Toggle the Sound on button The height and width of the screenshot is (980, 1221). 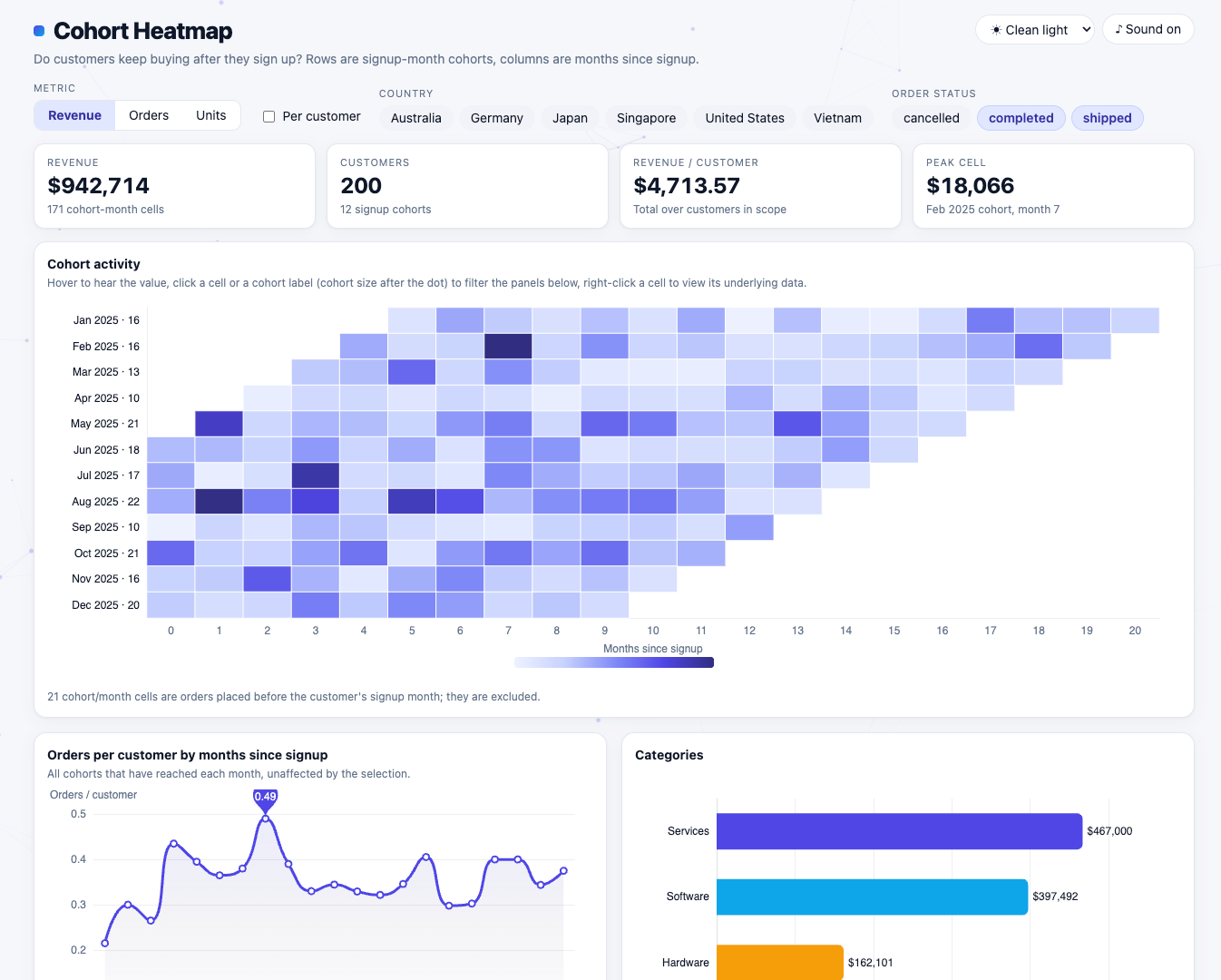click(x=1148, y=29)
